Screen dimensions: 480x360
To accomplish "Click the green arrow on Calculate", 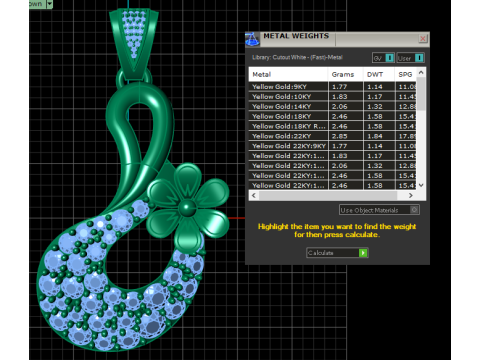I will (x=363, y=253).
